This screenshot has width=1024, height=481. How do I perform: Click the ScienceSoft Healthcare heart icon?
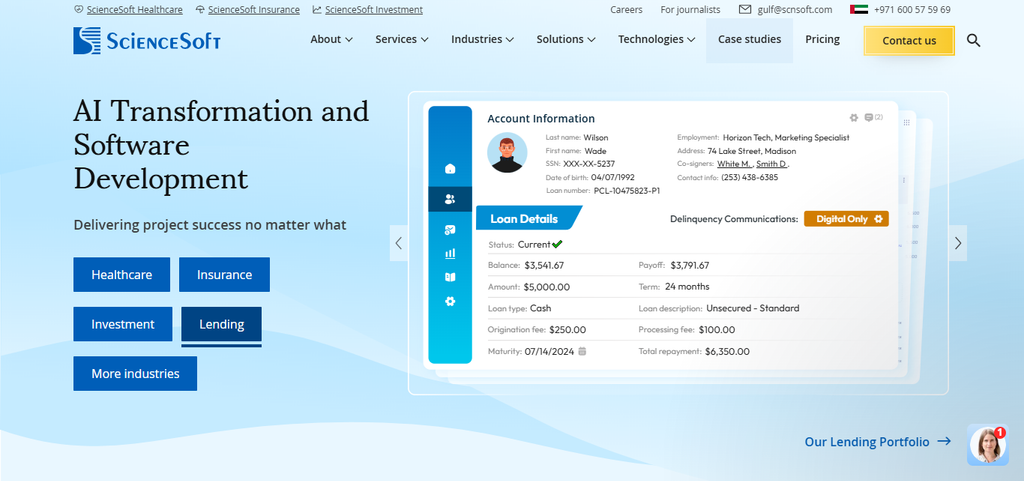coord(78,10)
